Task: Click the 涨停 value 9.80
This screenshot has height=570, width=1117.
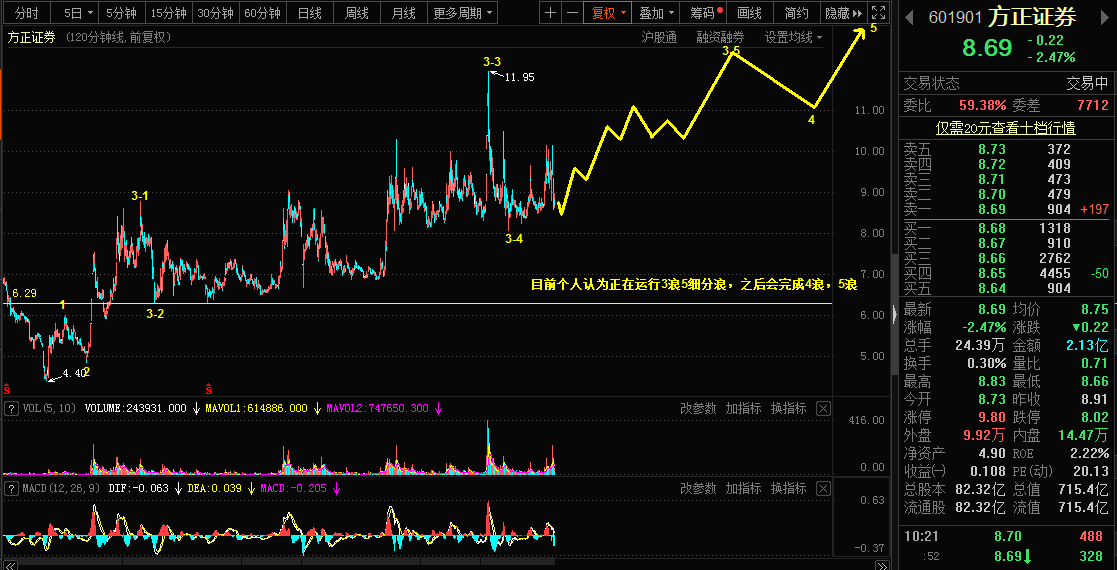Action: point(992,417)
